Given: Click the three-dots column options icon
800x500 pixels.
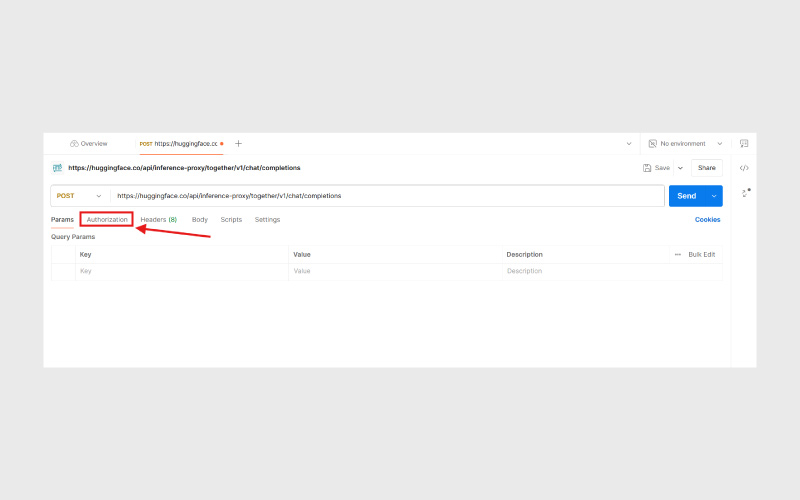Looking at the screenshot, I should coord(677,255).
